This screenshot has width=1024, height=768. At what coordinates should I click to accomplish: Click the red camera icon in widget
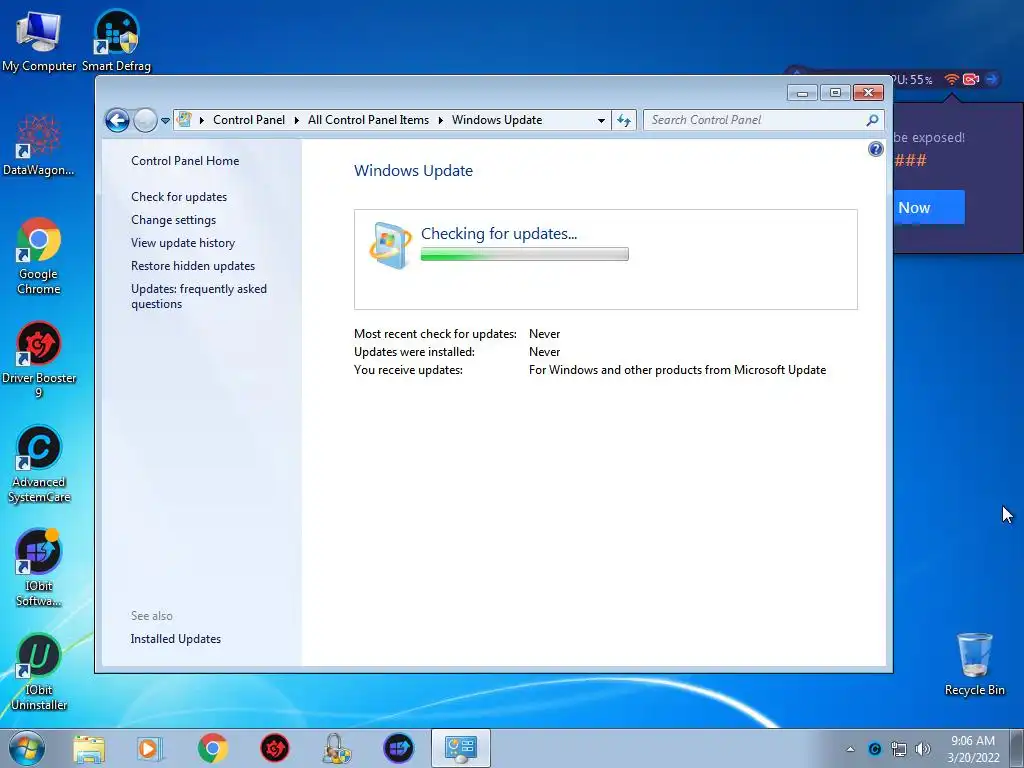(971, 79)
